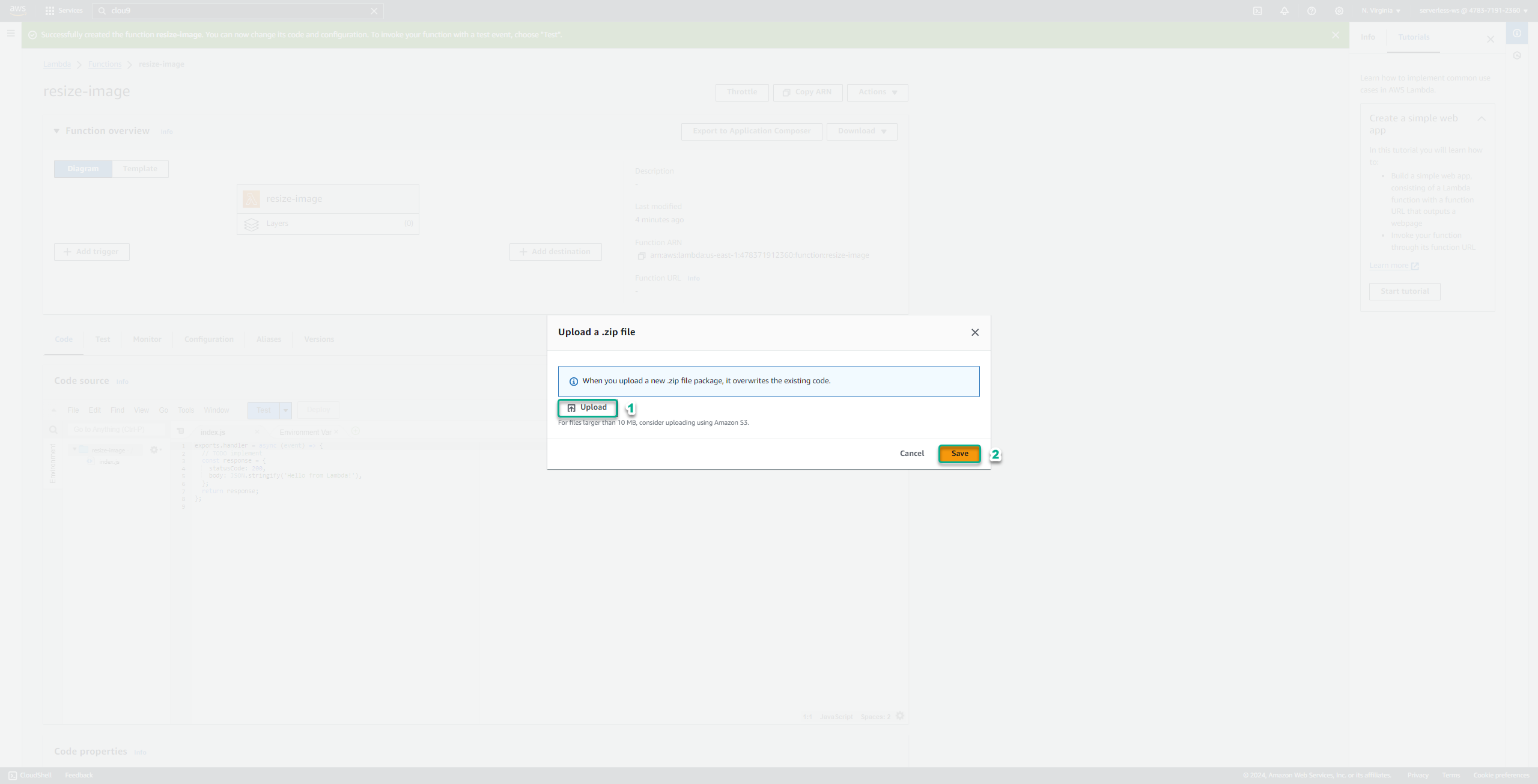Click the Upload button in the dialog
Viewport: 1538px width, 784px height.
pos(588,408)
